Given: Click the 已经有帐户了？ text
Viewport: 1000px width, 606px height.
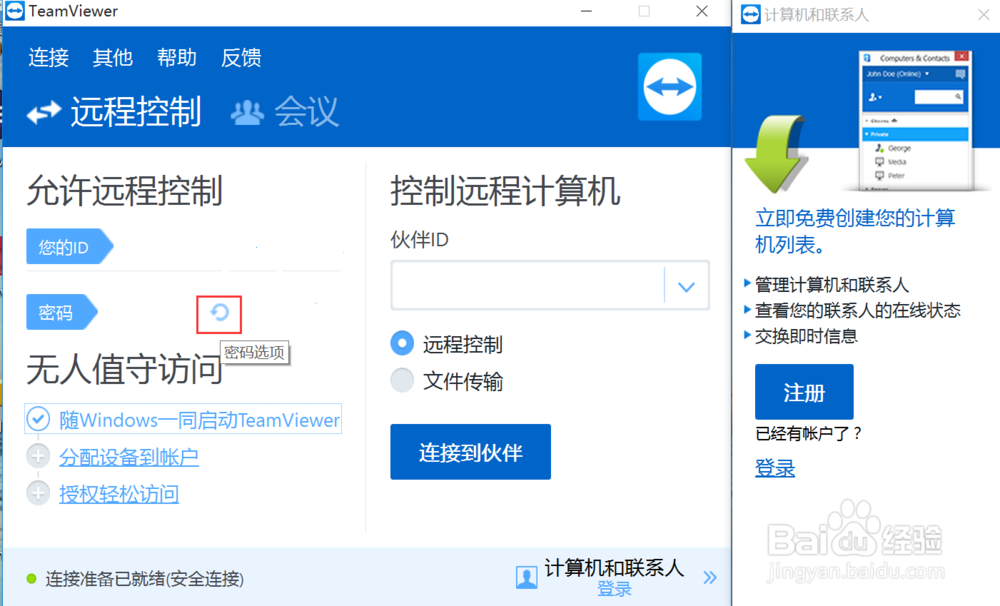Looking at the screenshot, I should (809, 434).
